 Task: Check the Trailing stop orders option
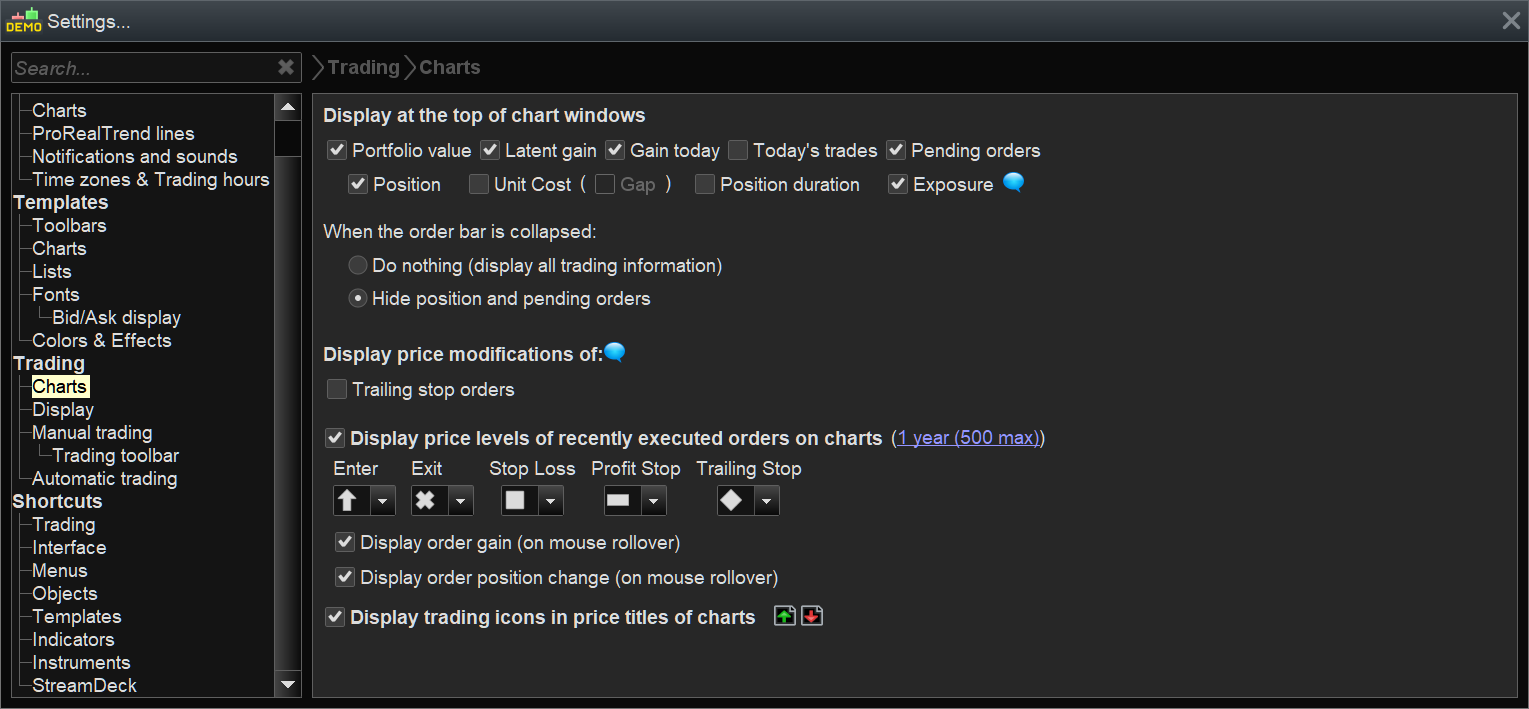tap(337, 389)
